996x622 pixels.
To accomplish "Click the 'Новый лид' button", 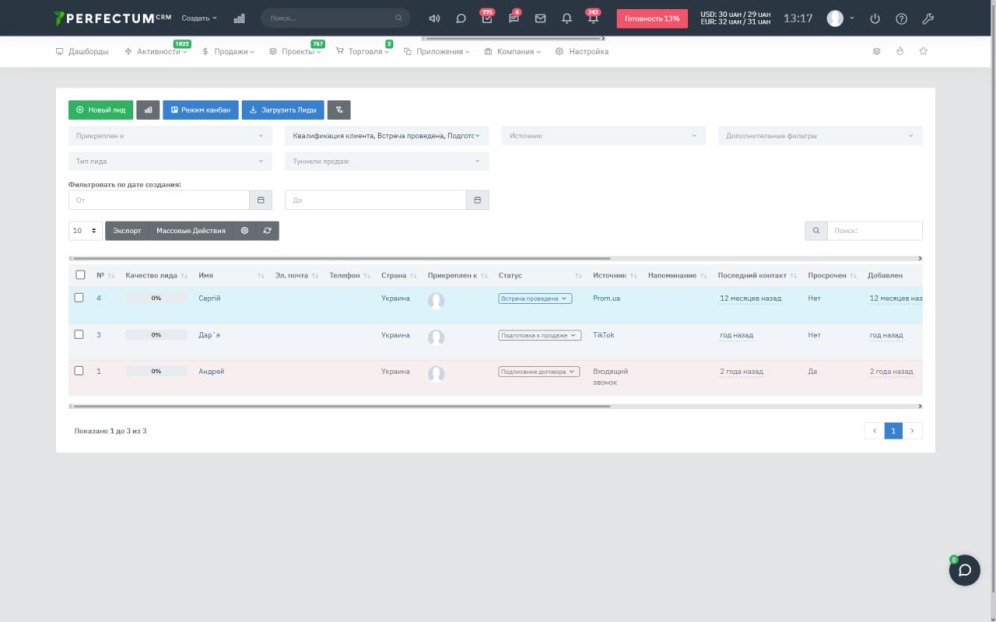I will 100,110.
